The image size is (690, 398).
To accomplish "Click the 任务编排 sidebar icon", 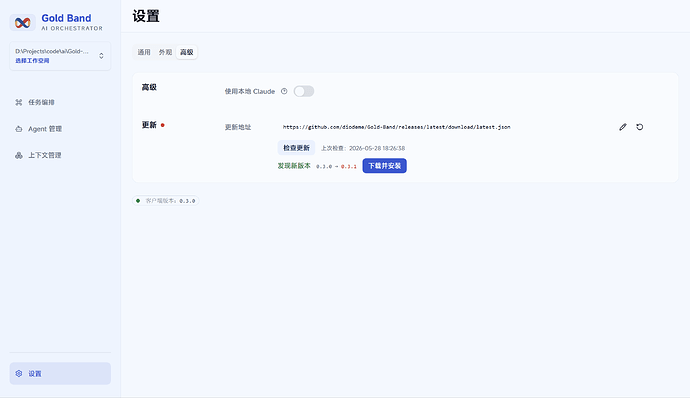I will tap(18, 102).
